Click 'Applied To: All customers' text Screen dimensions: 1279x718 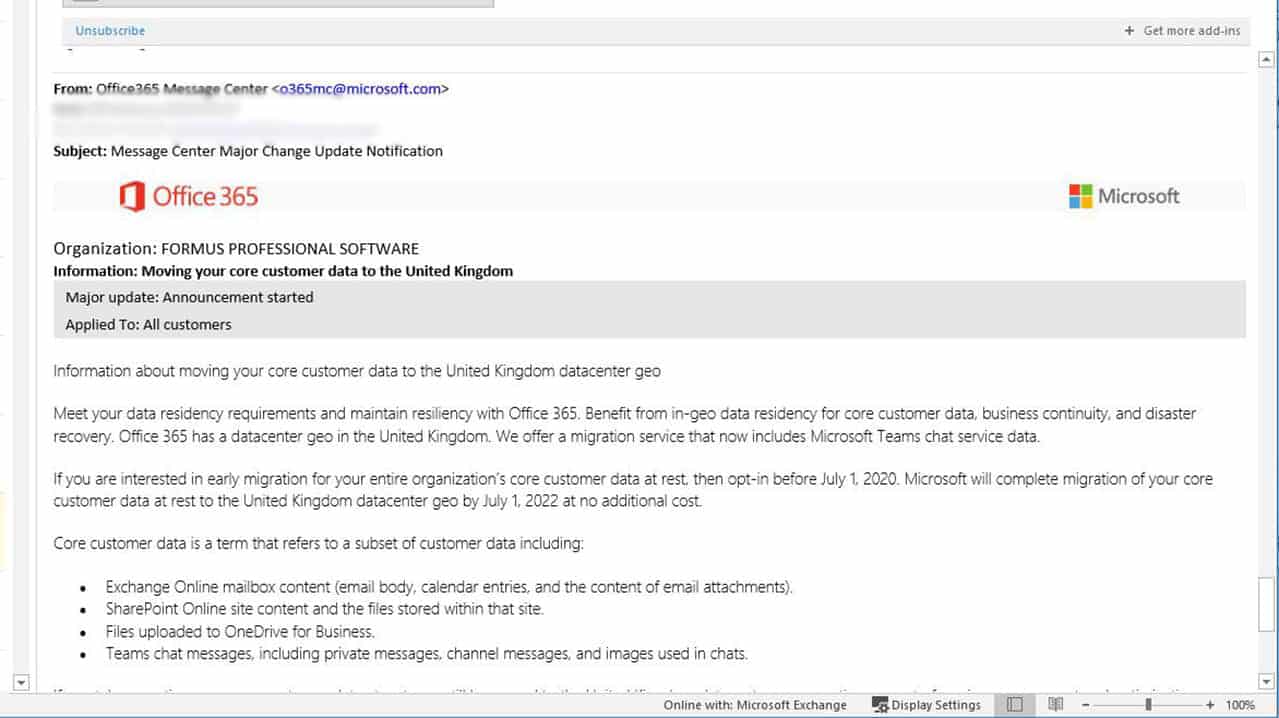point(148,324)
